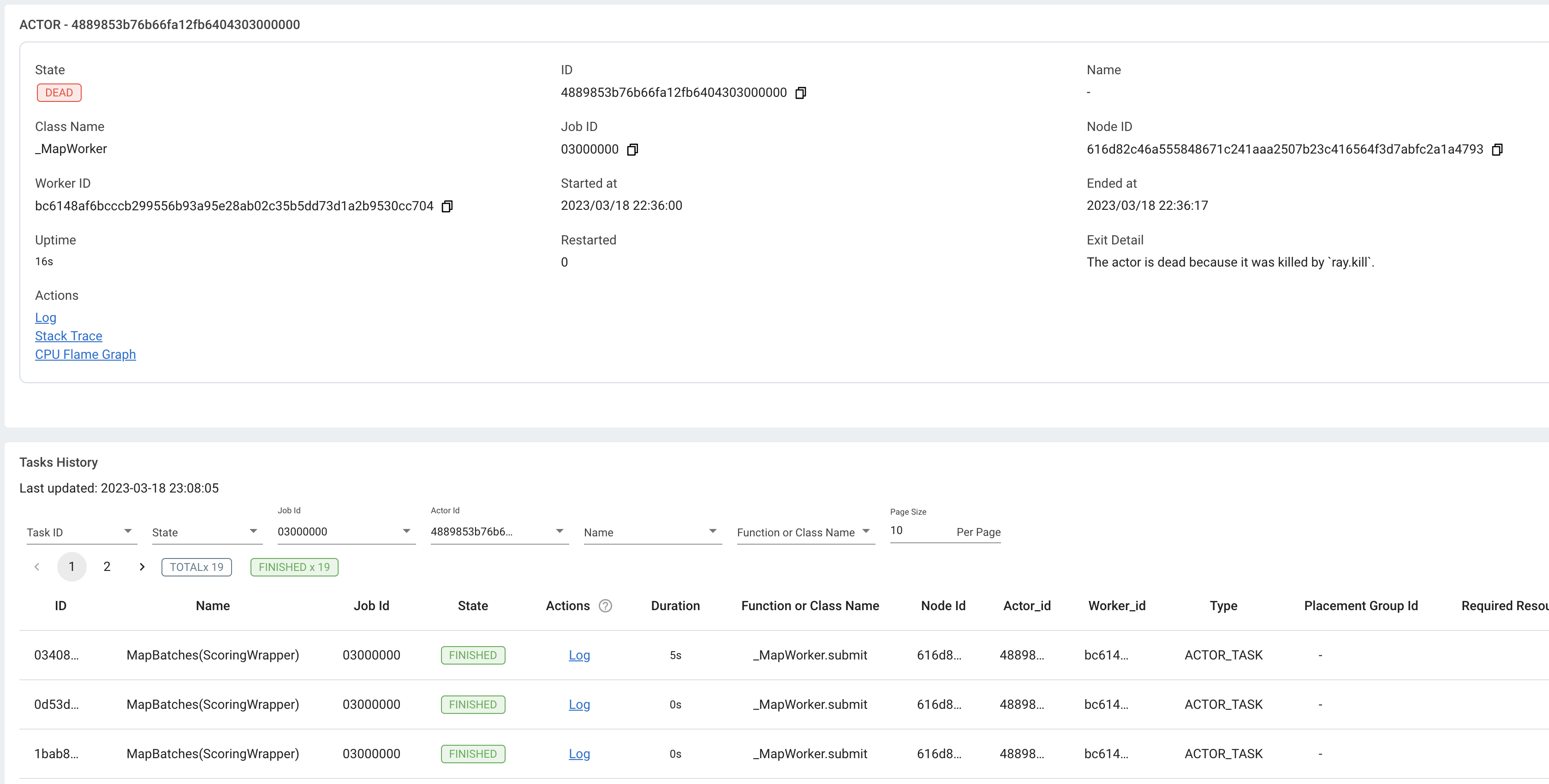Expand the Job Id 03000000 dropdown
1549x784 pixels.
[x=406, y=531]
